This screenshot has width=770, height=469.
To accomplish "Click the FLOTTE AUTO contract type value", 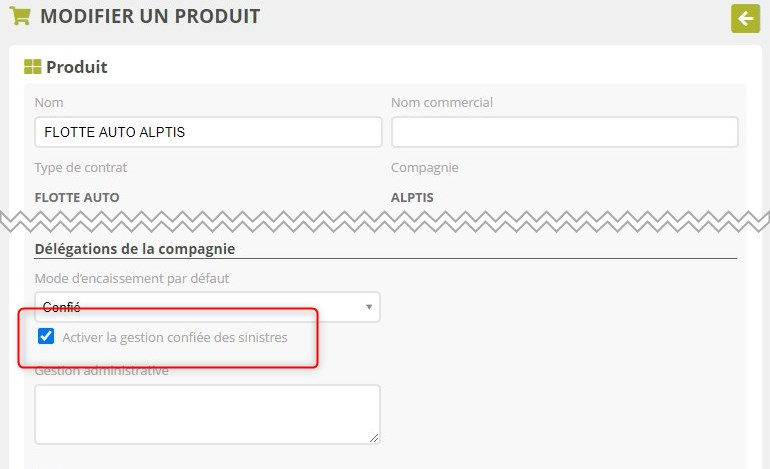I will pyautogui.click(x=77, y=197).
